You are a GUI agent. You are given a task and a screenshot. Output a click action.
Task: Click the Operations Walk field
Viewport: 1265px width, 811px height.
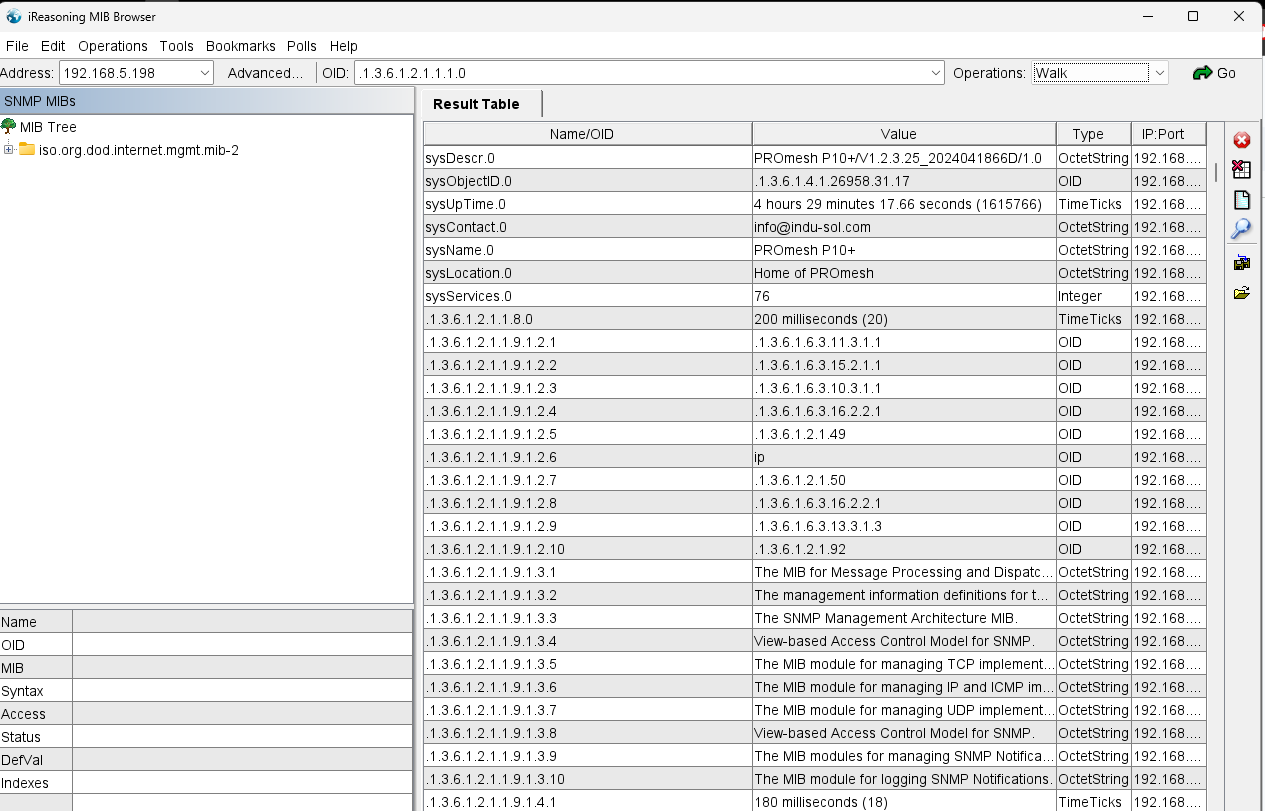1091,73
